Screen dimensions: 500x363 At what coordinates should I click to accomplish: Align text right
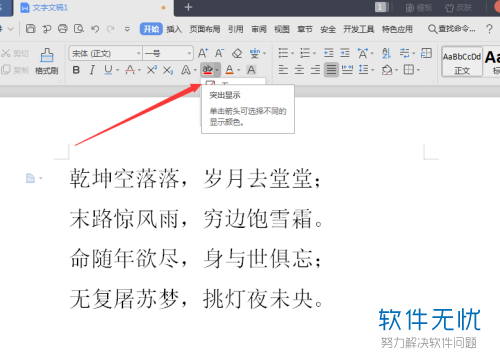coord(315,70)
